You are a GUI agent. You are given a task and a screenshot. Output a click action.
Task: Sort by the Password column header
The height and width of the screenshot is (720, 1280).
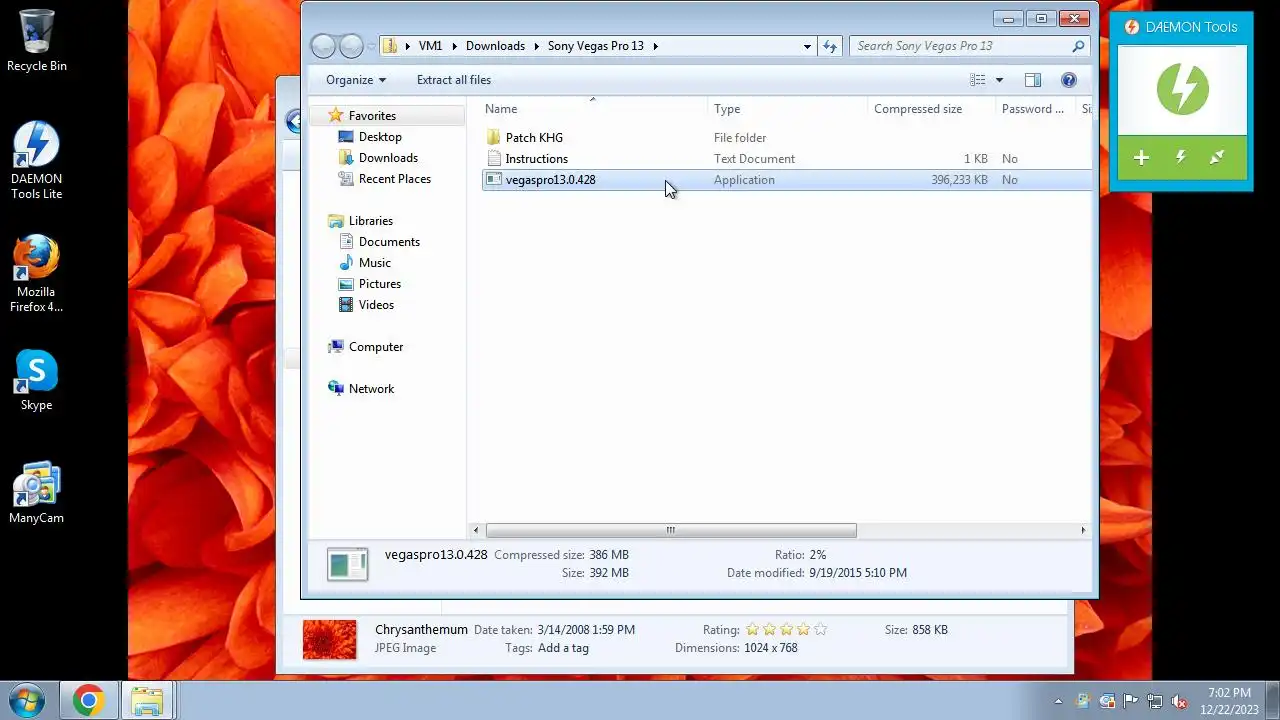point(1035,109)
